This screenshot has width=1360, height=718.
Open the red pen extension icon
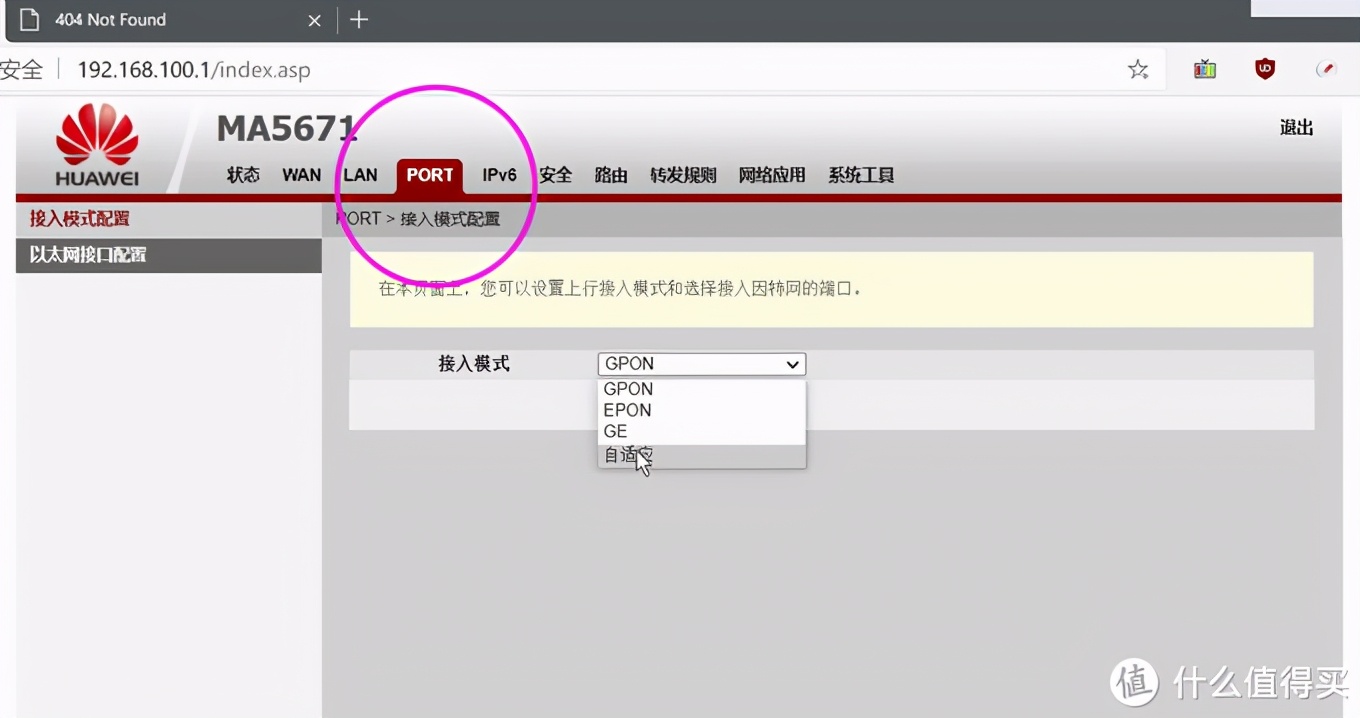(x=1326, y=69)
